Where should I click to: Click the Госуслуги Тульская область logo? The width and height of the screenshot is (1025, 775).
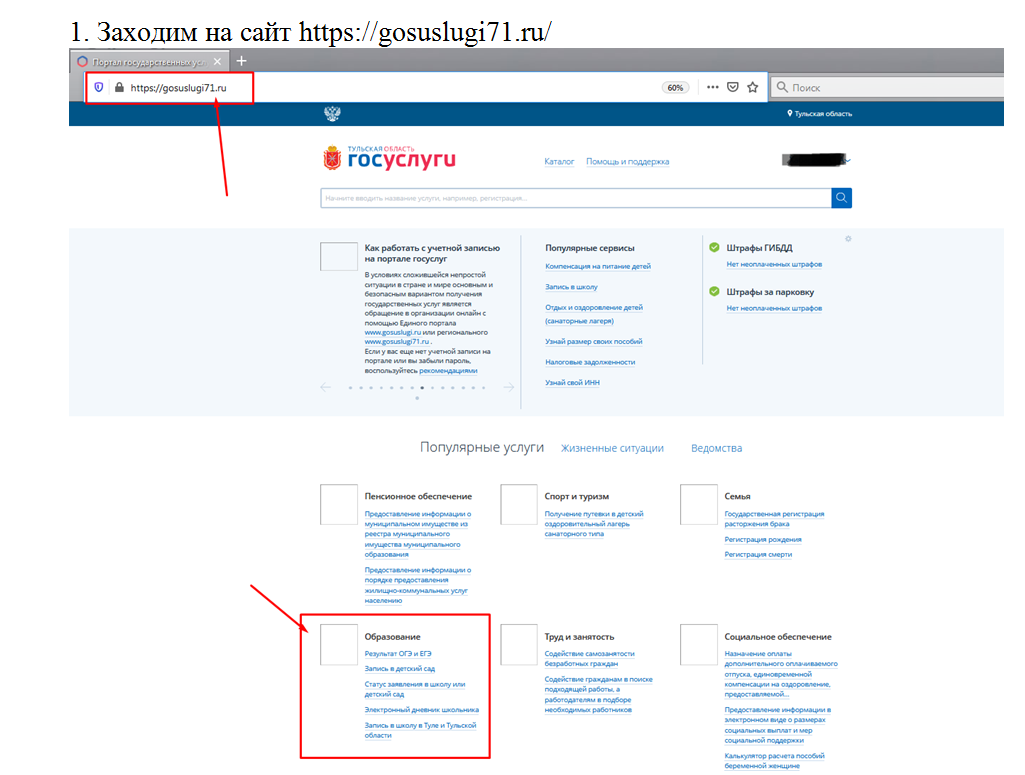click(x=389, y=158)
